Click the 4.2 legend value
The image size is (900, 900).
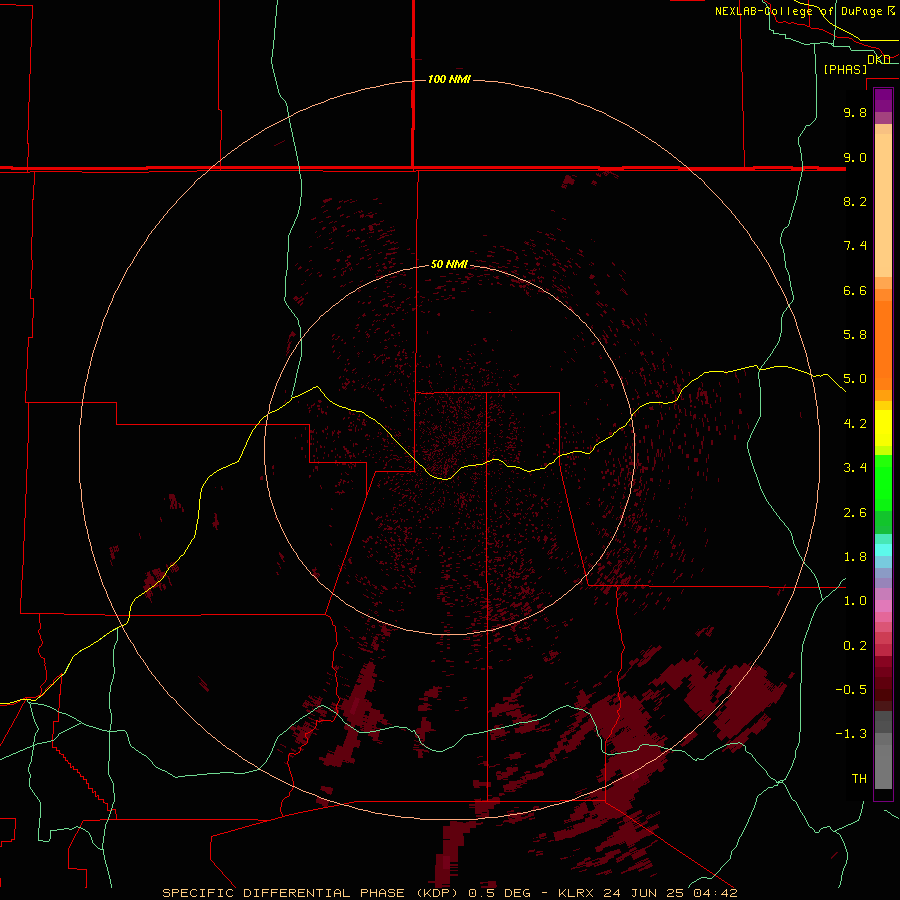click(855, 424)
